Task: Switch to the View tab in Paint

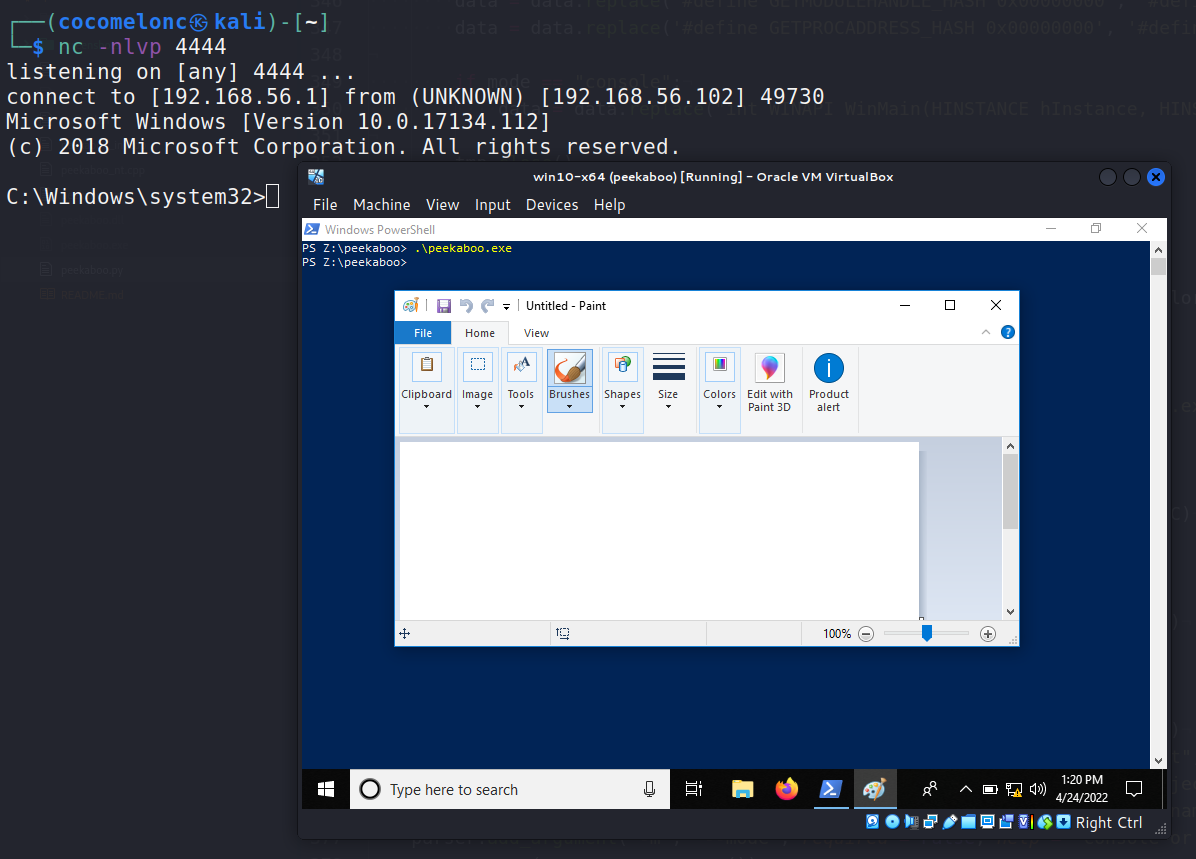Action: pyautogui.click(x=536, y=333)
